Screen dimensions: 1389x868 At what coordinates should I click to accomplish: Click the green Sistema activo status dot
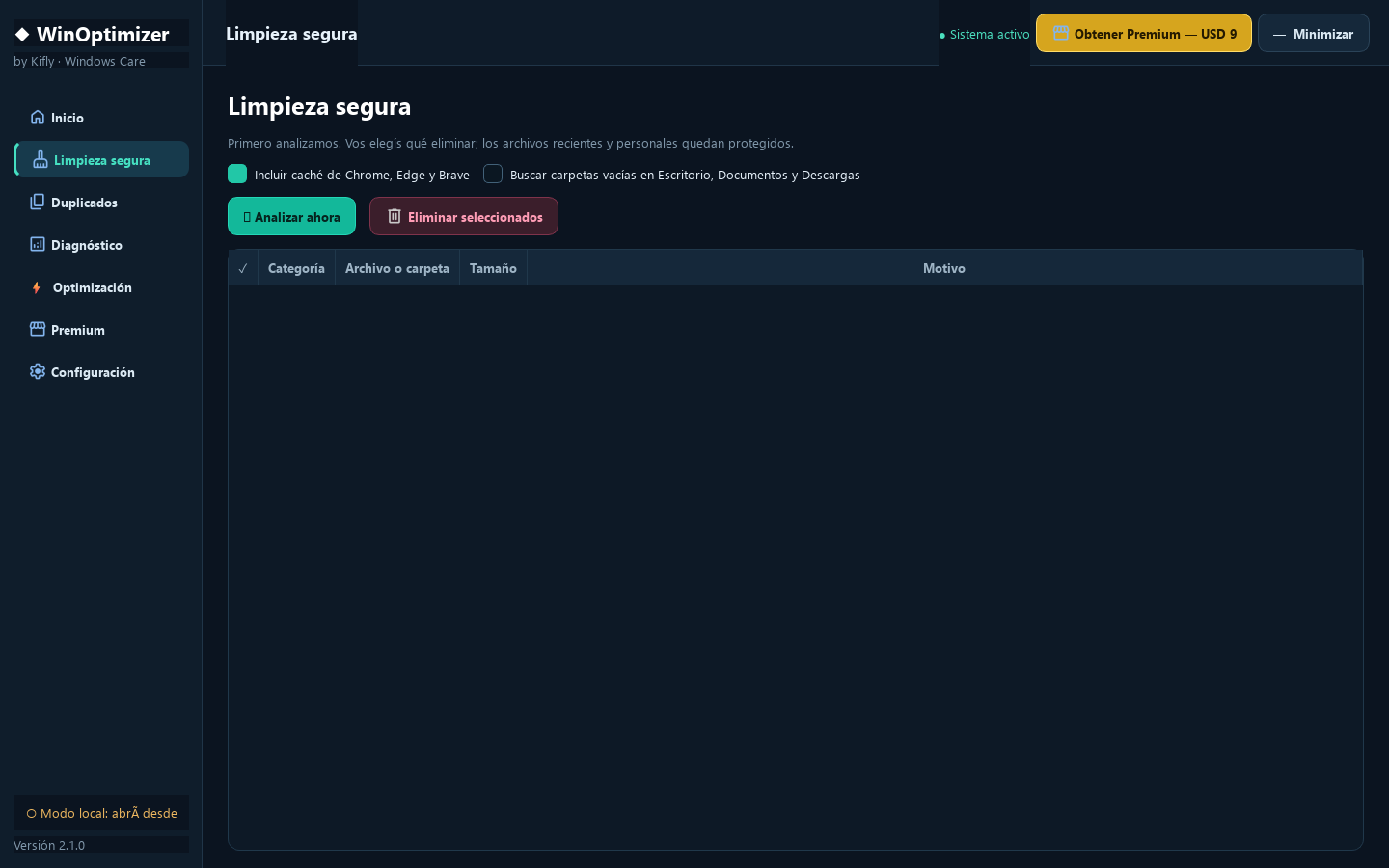click(x=942, y=36)
